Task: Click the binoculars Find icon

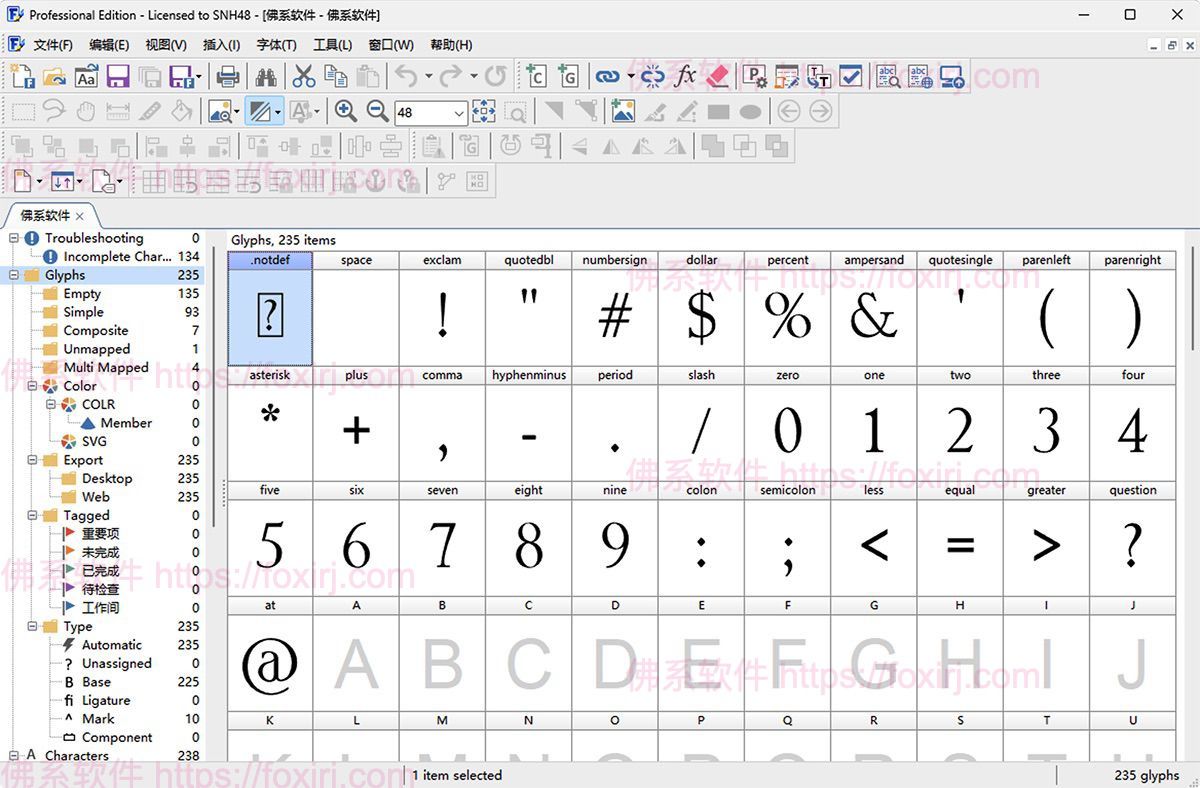Action: click(x=265, y=77)
